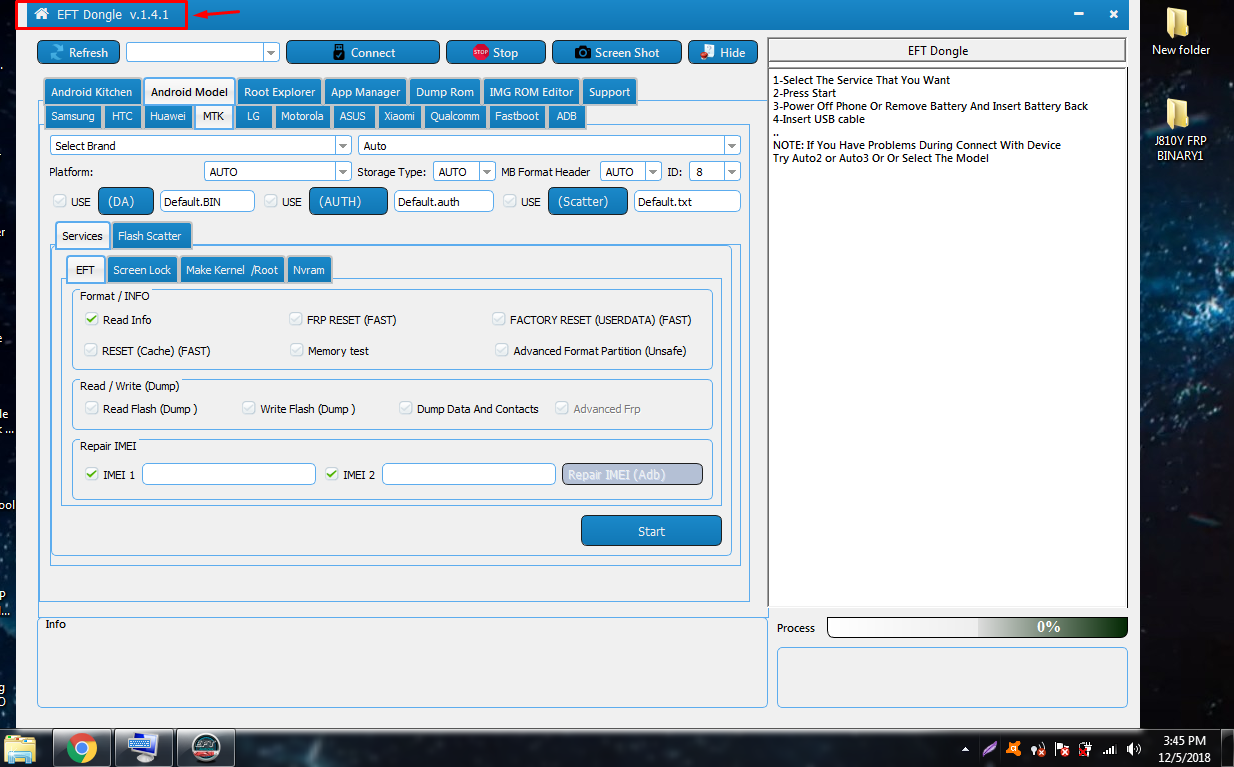Open the ID dropdown showing 8
The image size is (1234, 767).
[x=715, y=172]
